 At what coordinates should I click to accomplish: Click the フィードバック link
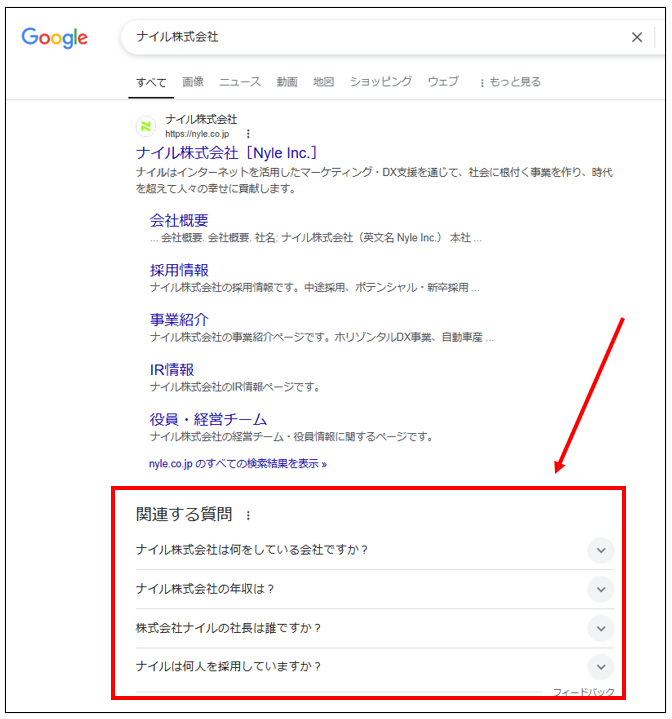583,691
